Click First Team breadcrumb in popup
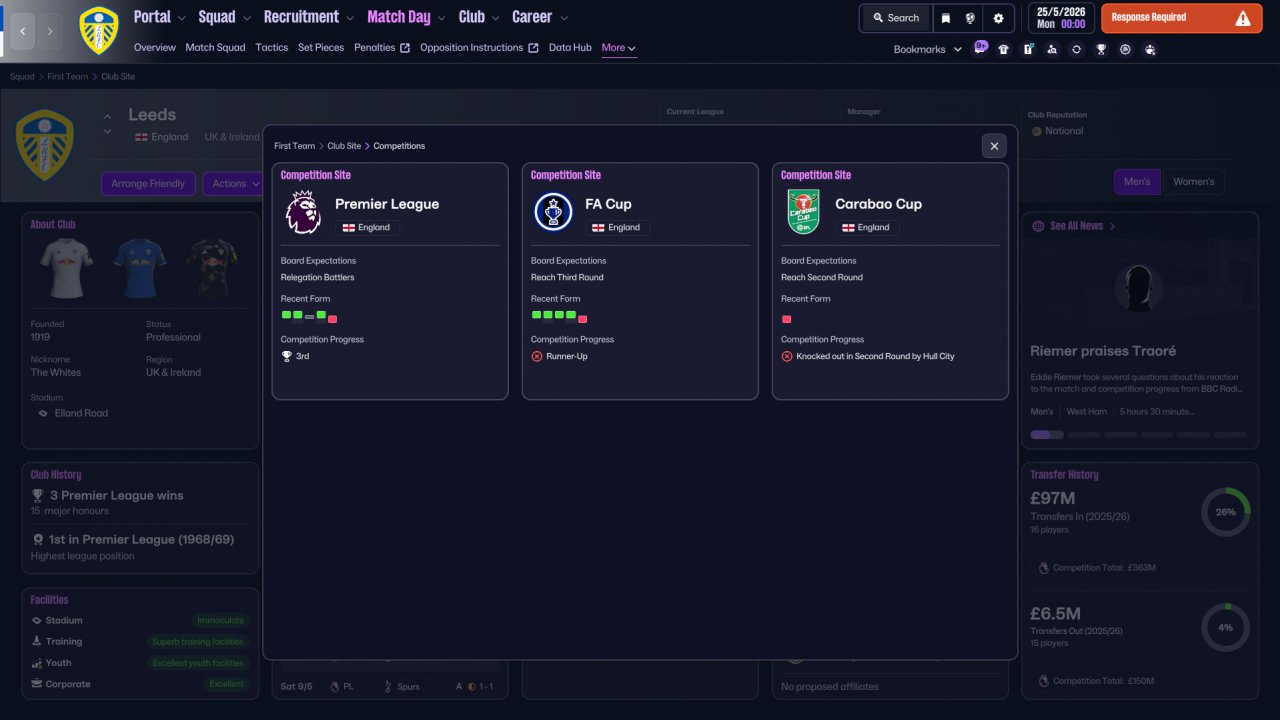 tap(294, 146)
